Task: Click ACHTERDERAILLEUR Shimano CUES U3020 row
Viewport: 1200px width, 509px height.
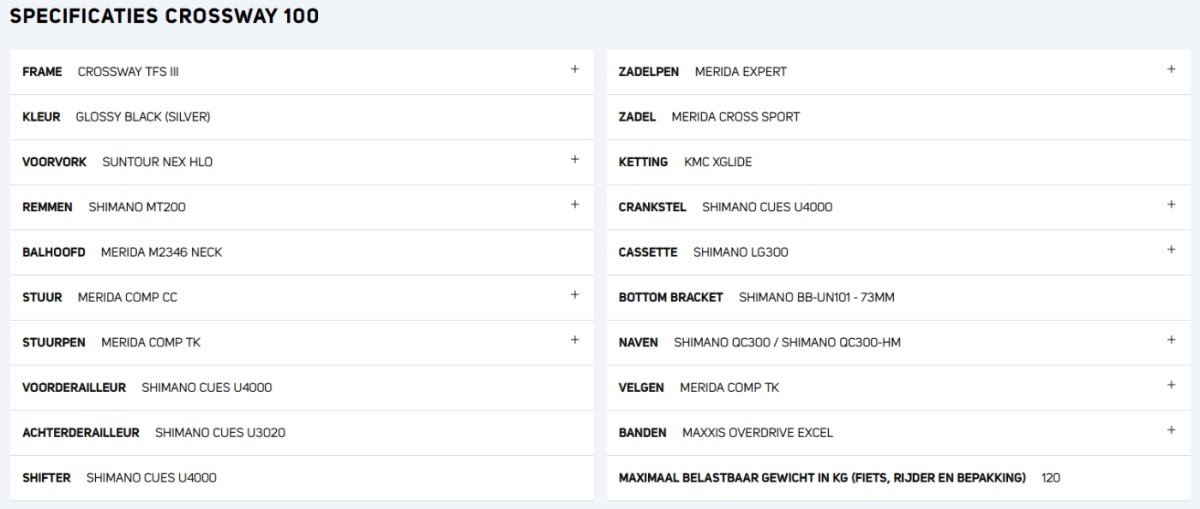Action: click(x=302, y=432)
